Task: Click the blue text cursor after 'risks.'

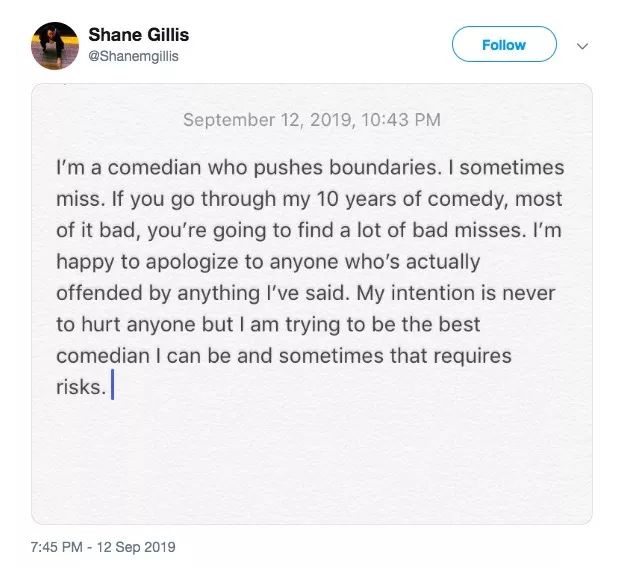Action: coord(112,384)
